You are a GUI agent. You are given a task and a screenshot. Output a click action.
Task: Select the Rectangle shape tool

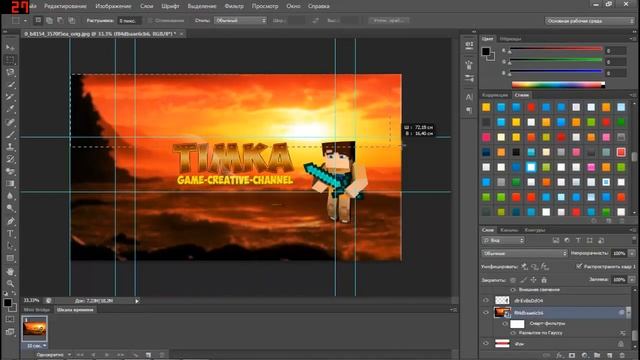[10, 258]
